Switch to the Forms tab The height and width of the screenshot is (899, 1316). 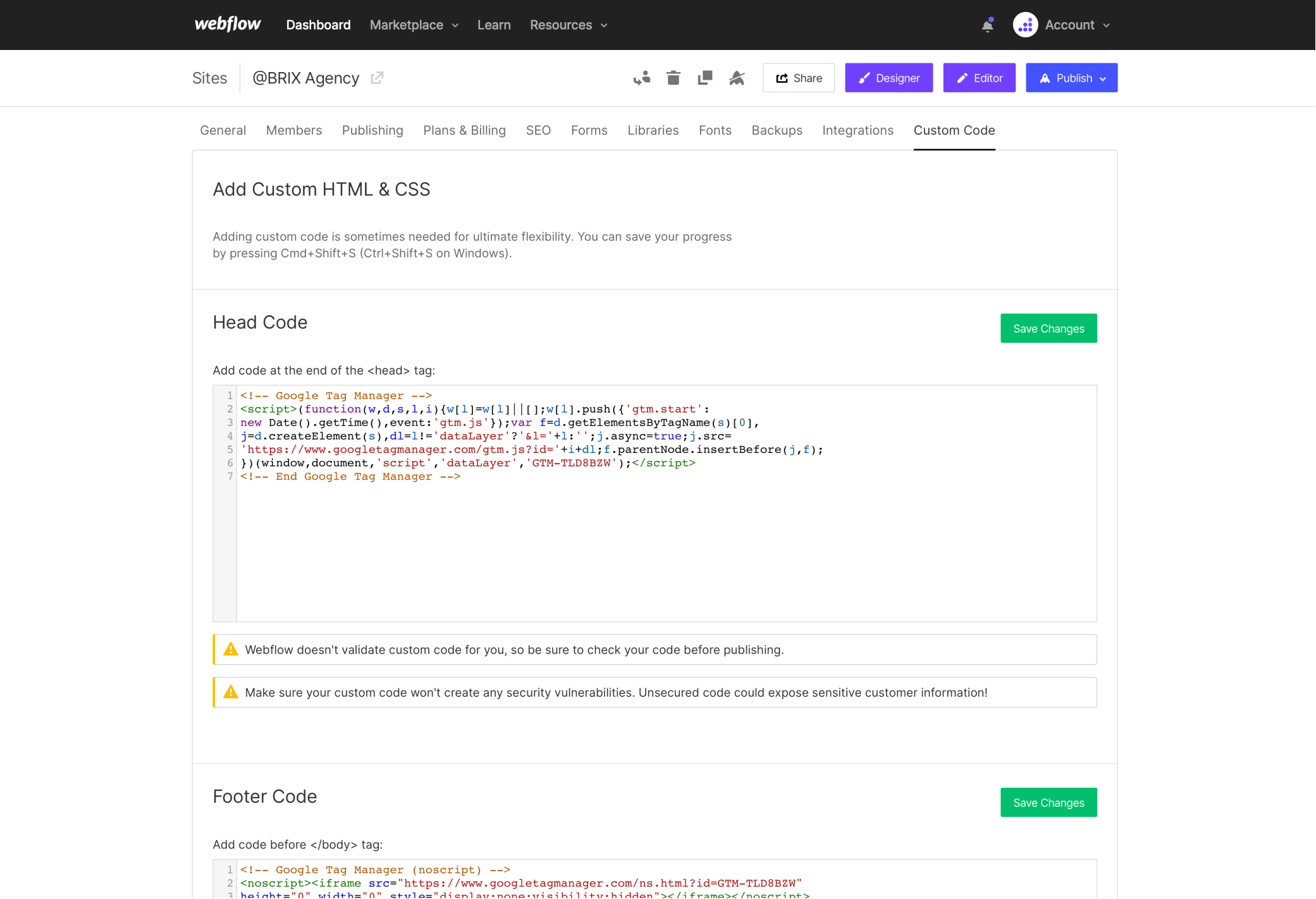(x=589, y=130)
